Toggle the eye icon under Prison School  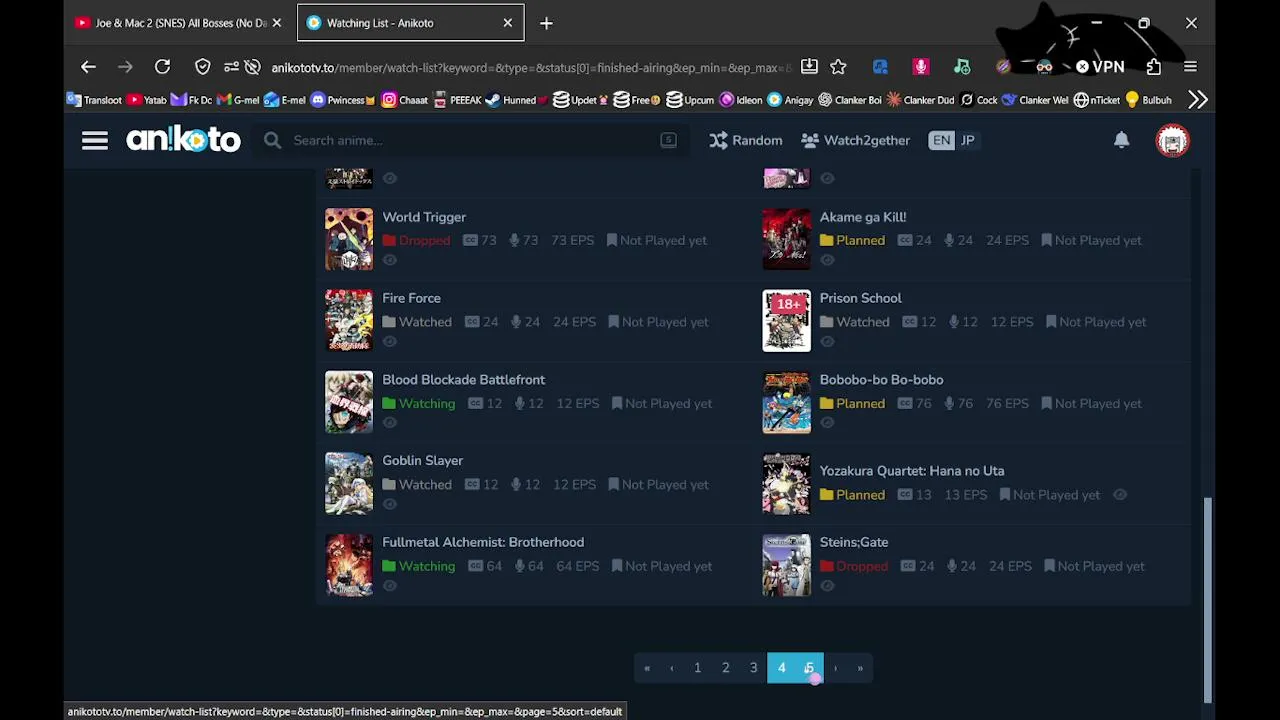(827, 342)
